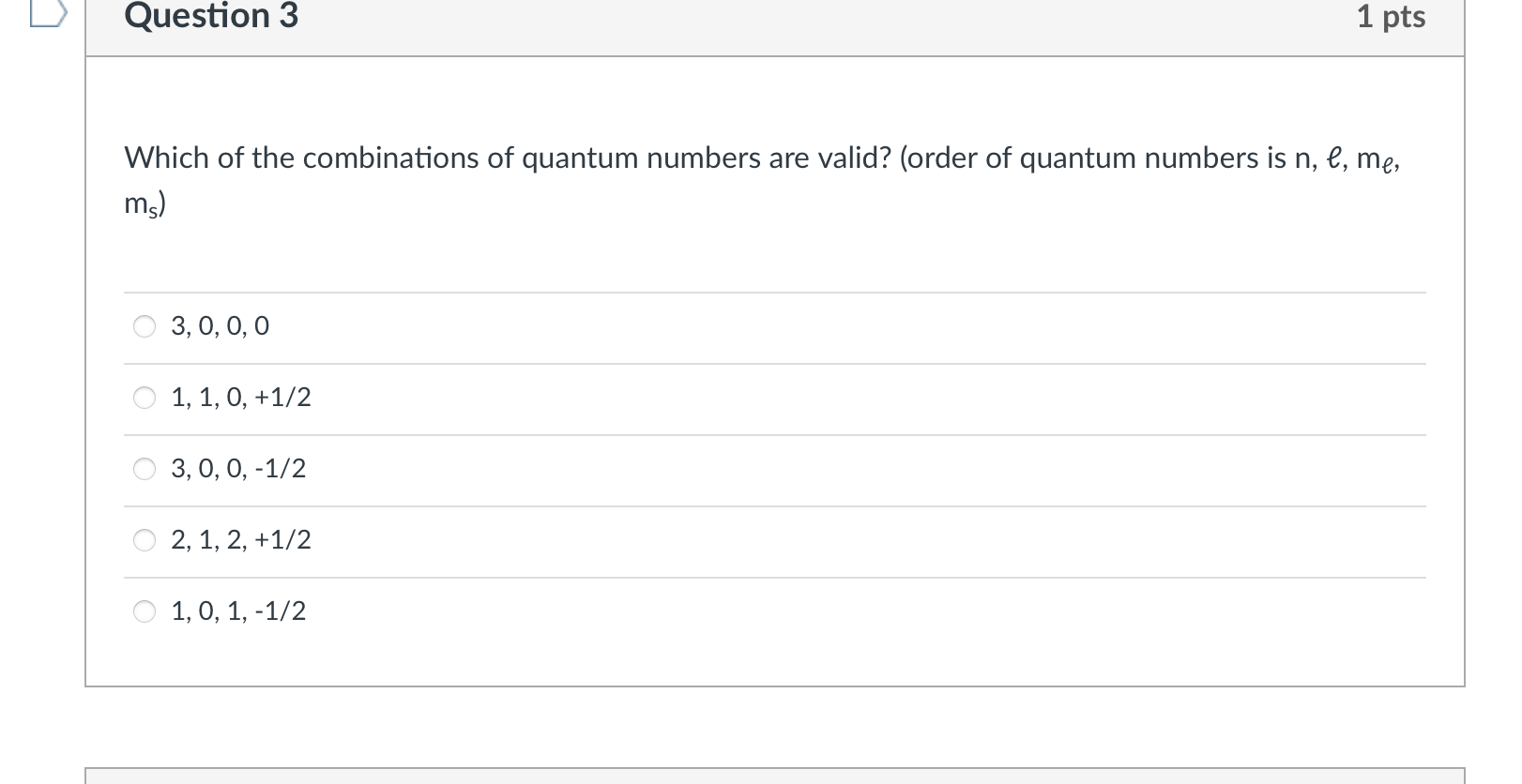Select the radio button for 3, 0, 0, 0

(145, 326)
